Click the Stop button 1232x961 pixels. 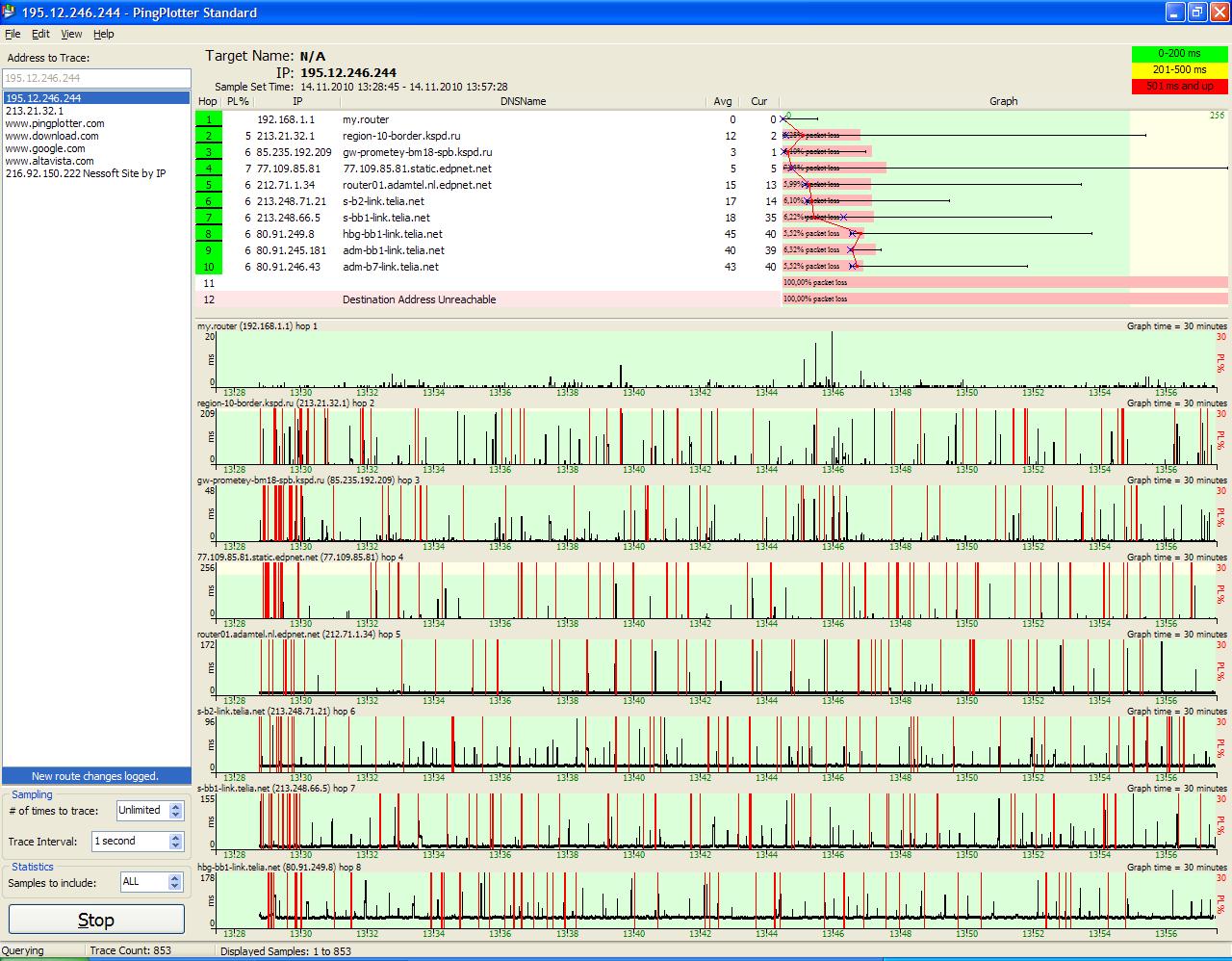point(96,920)
